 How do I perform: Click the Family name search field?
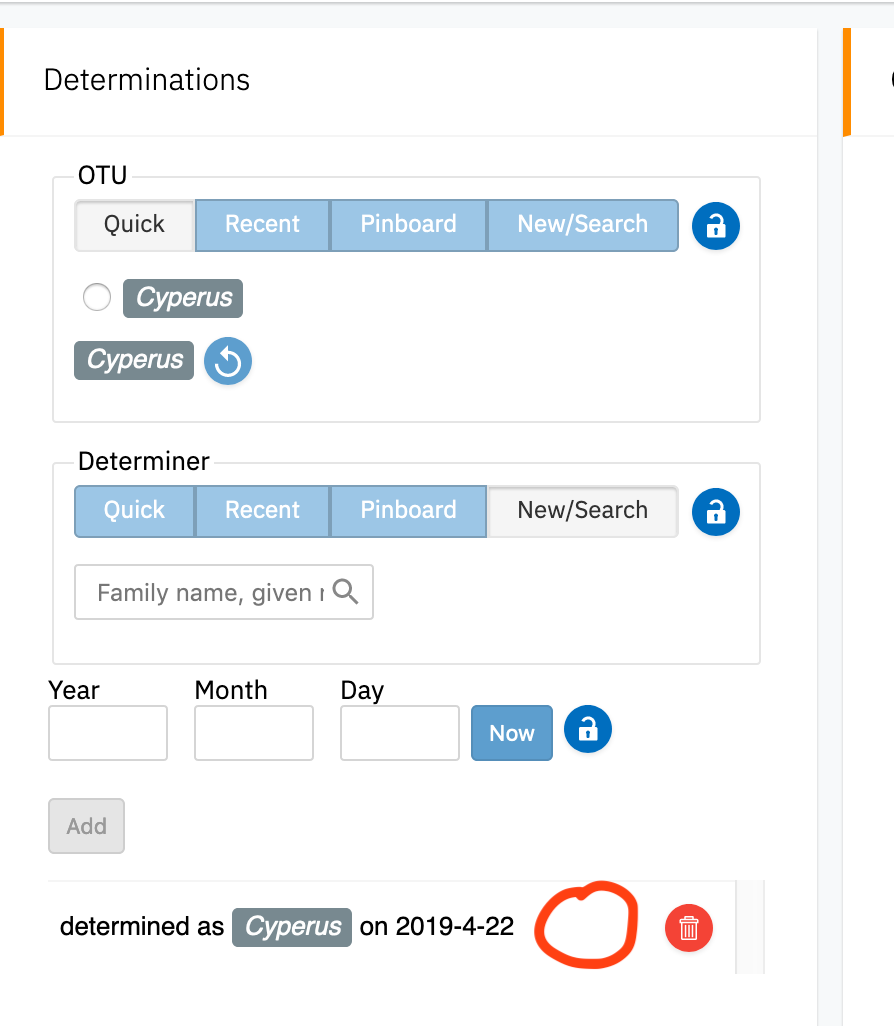(x=200, y=592)
